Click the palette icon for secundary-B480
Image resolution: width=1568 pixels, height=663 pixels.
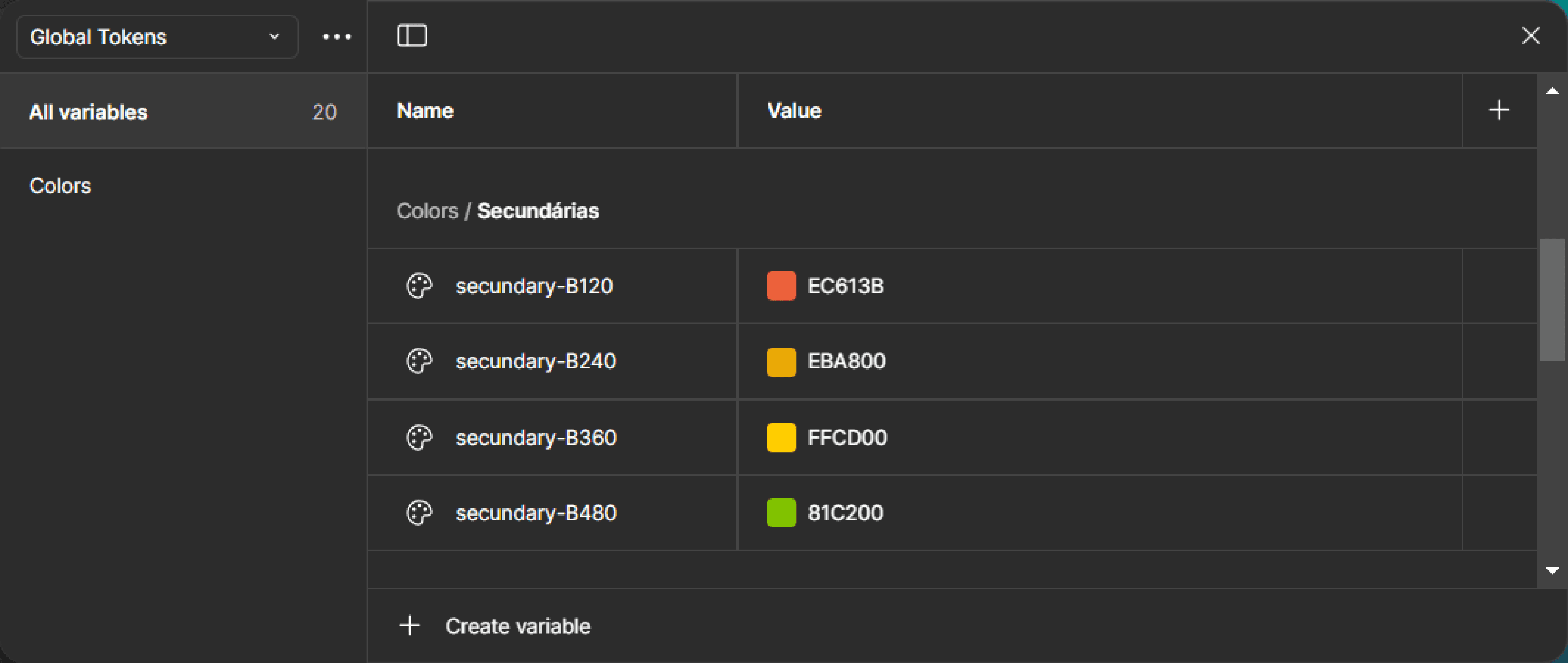(419, 512)
